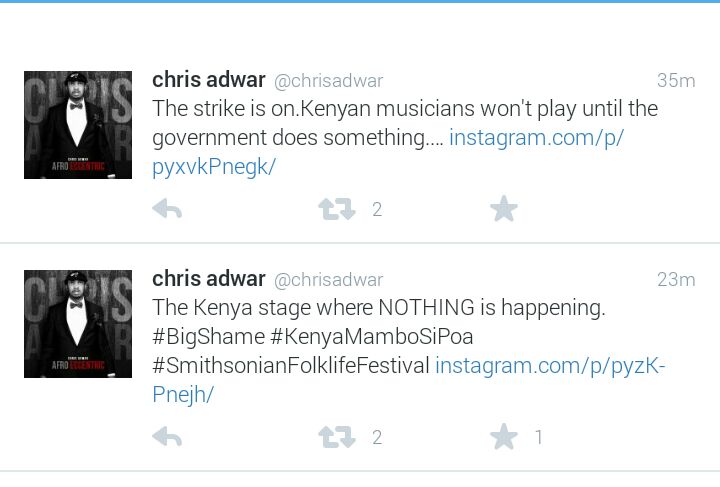Retweet the Kenya stage NOTHING tweet

[x=337, y=437]
